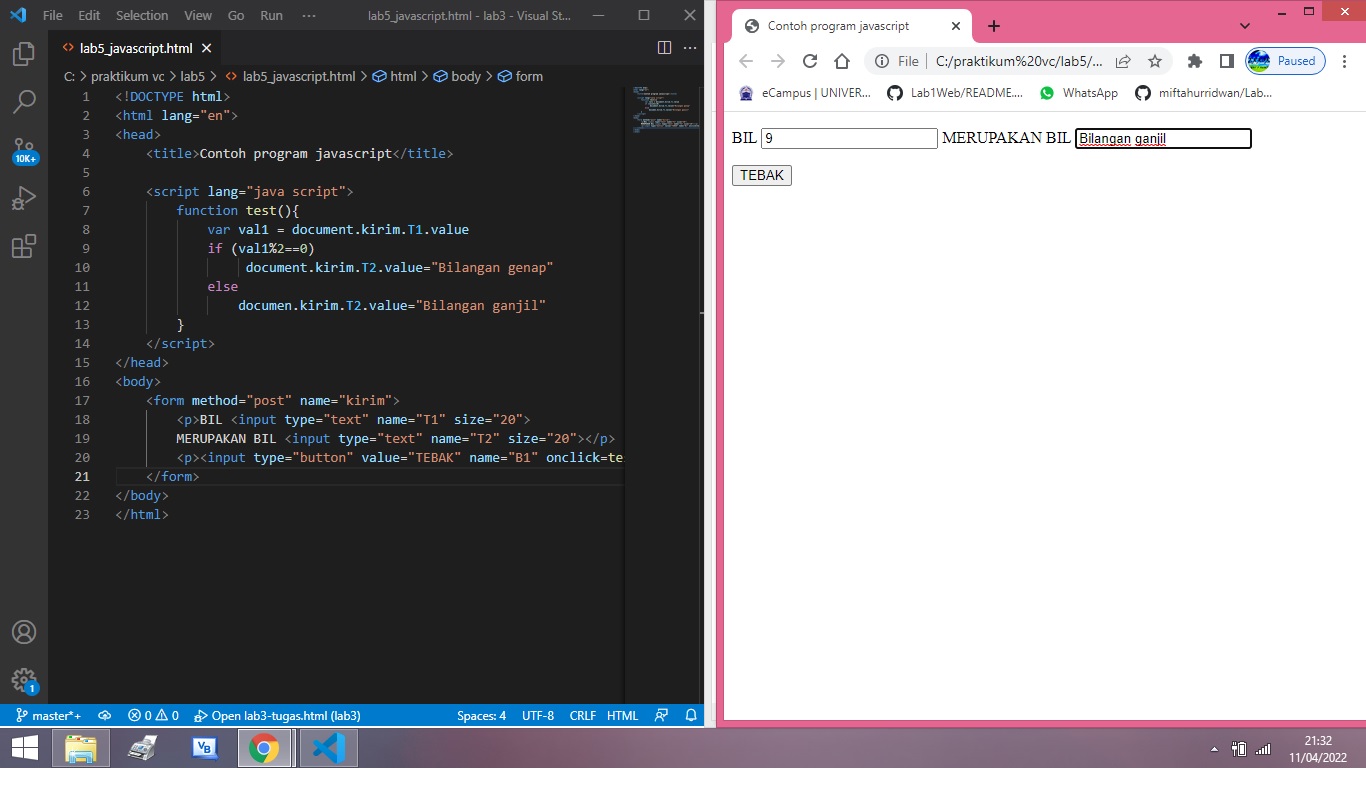Open the editor's more actions menu

click(689, 47)
